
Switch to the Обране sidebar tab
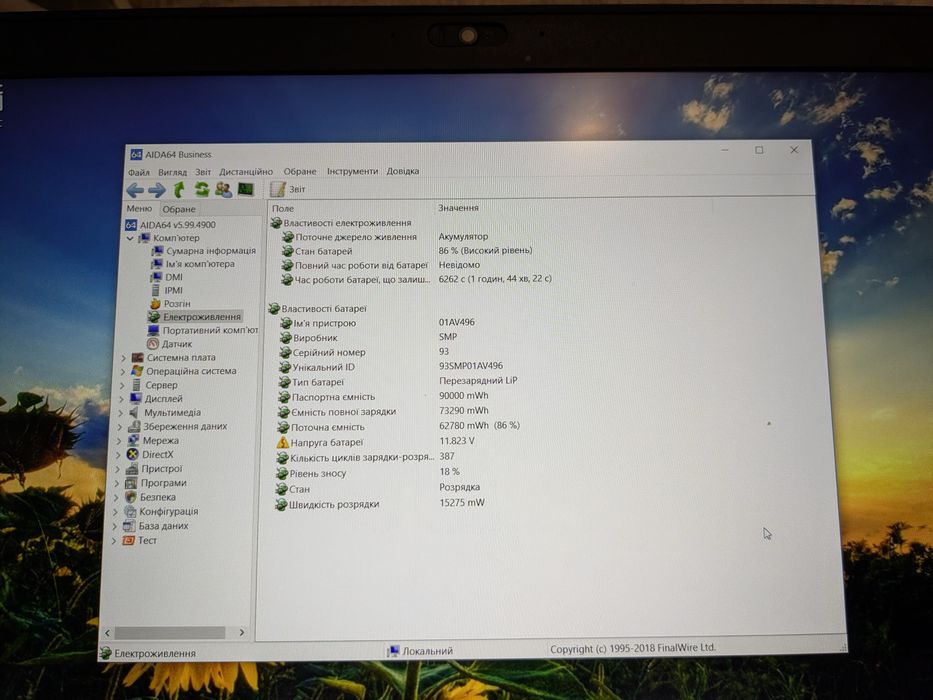(179, 209)
